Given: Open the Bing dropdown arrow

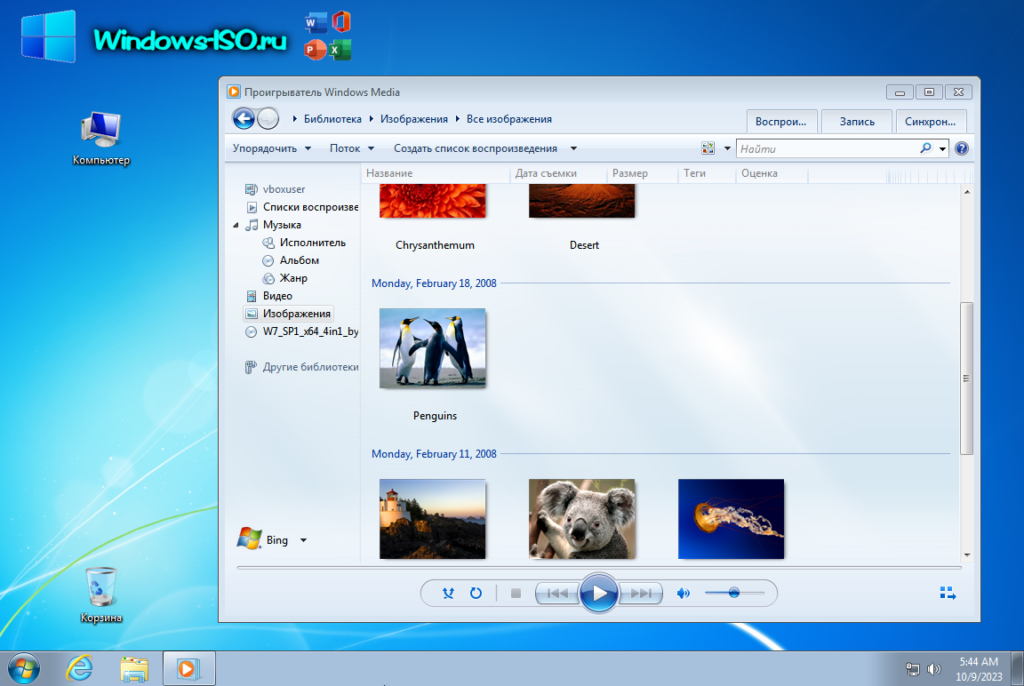Looking at the screenshot, I should coord(303,540).
